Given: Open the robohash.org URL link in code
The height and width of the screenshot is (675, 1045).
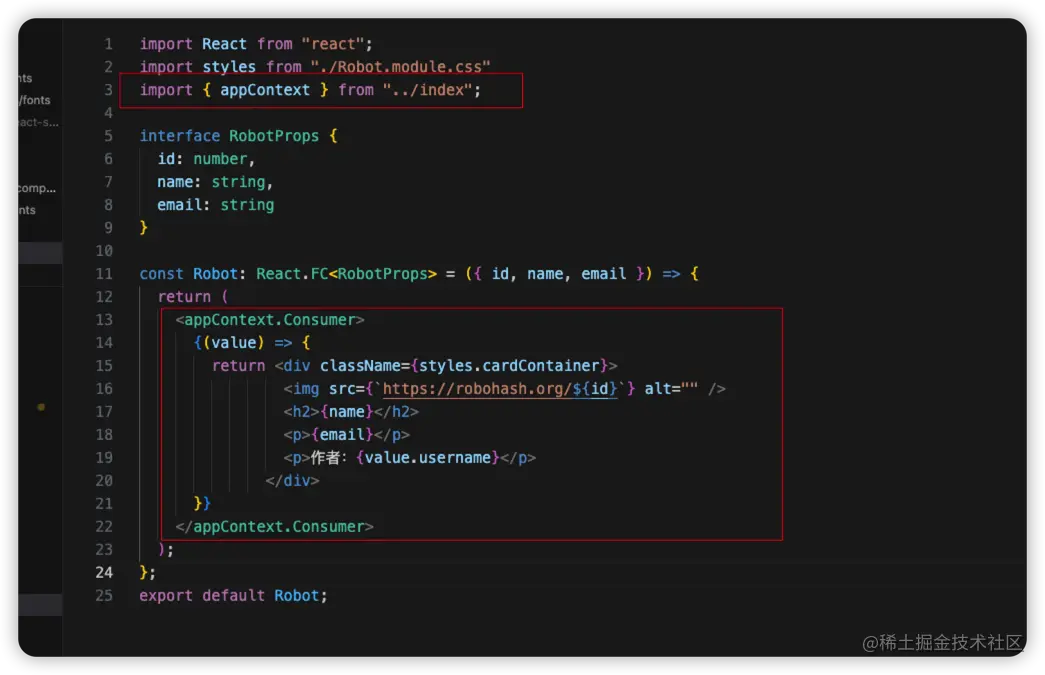Looking at the screenshot, I should 500,388.
